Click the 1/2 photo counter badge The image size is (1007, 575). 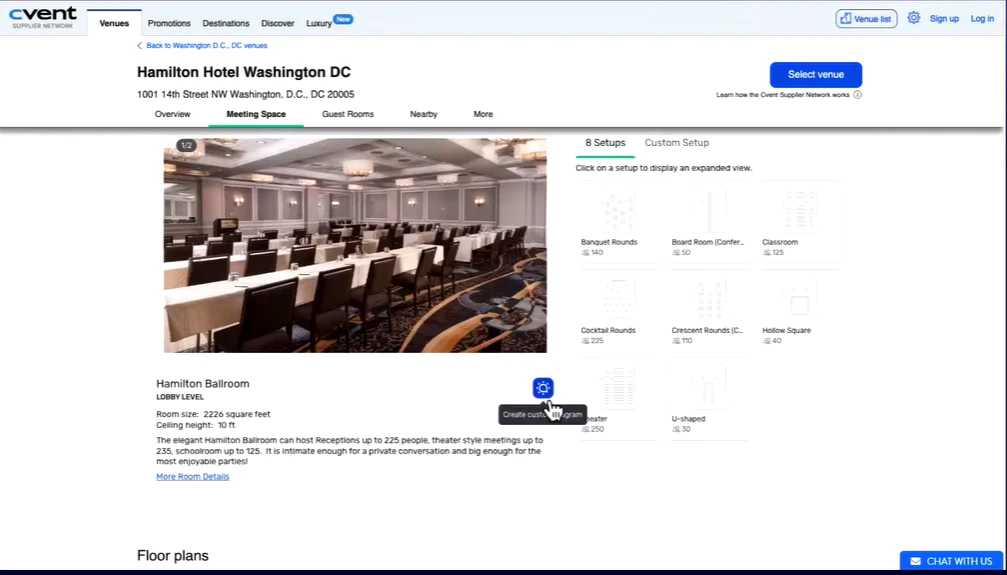[x=186, y=146]
